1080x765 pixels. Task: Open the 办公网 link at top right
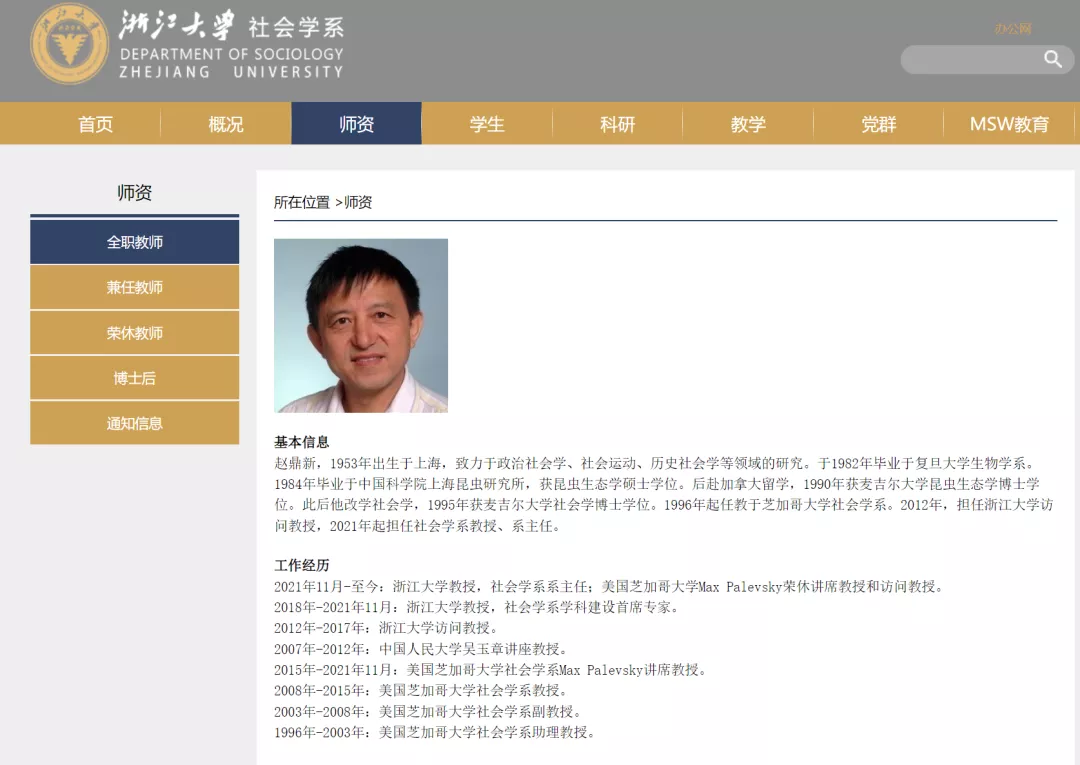(1012, 28)
